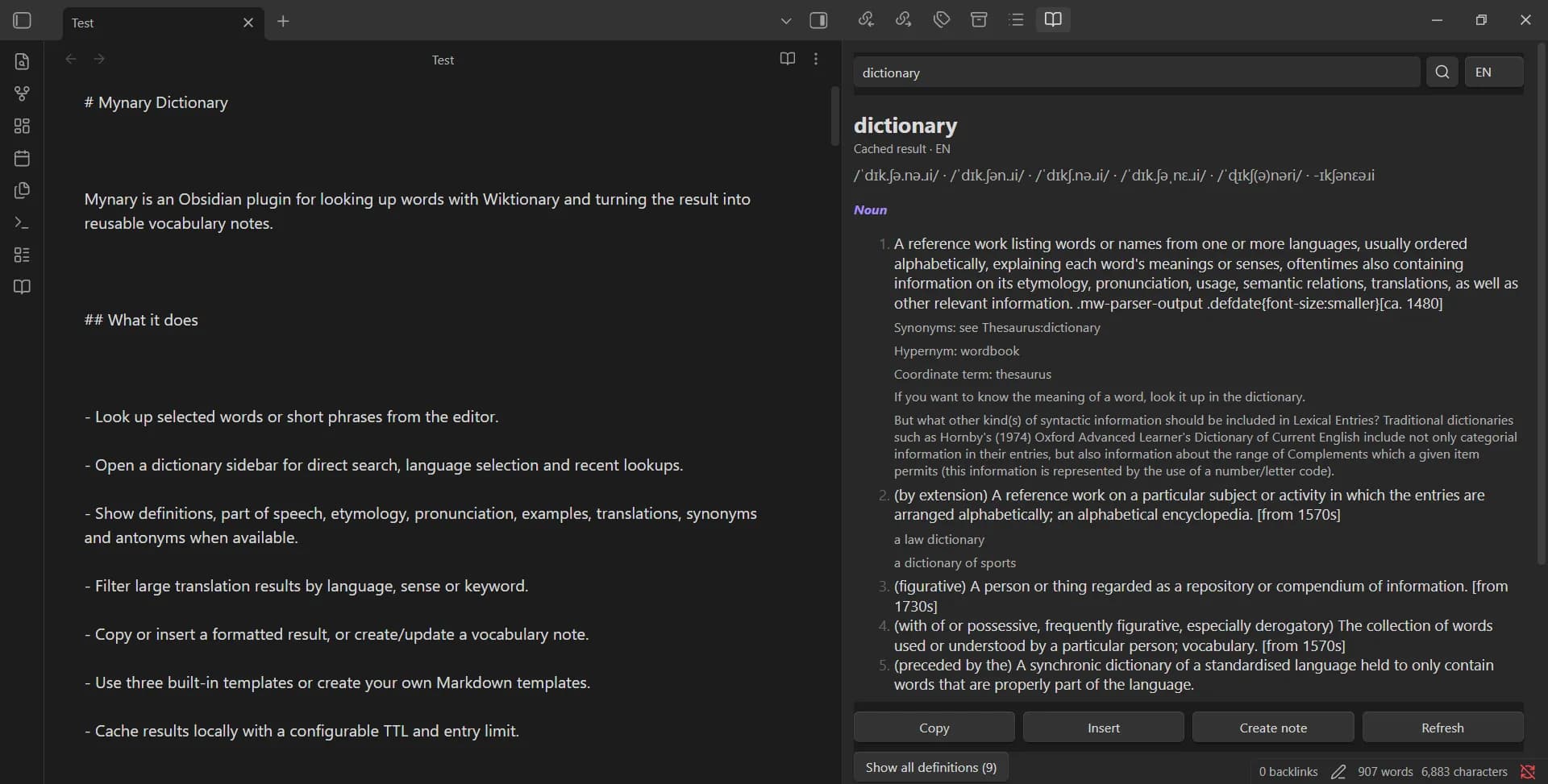
Task: Show all definitions (9)
Action: coord(931,767)
